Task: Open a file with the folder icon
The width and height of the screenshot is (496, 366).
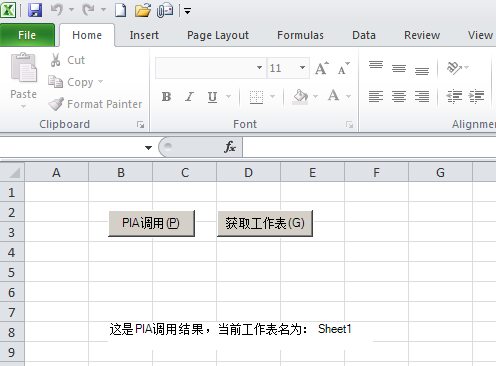Action: tap(143, 10)
